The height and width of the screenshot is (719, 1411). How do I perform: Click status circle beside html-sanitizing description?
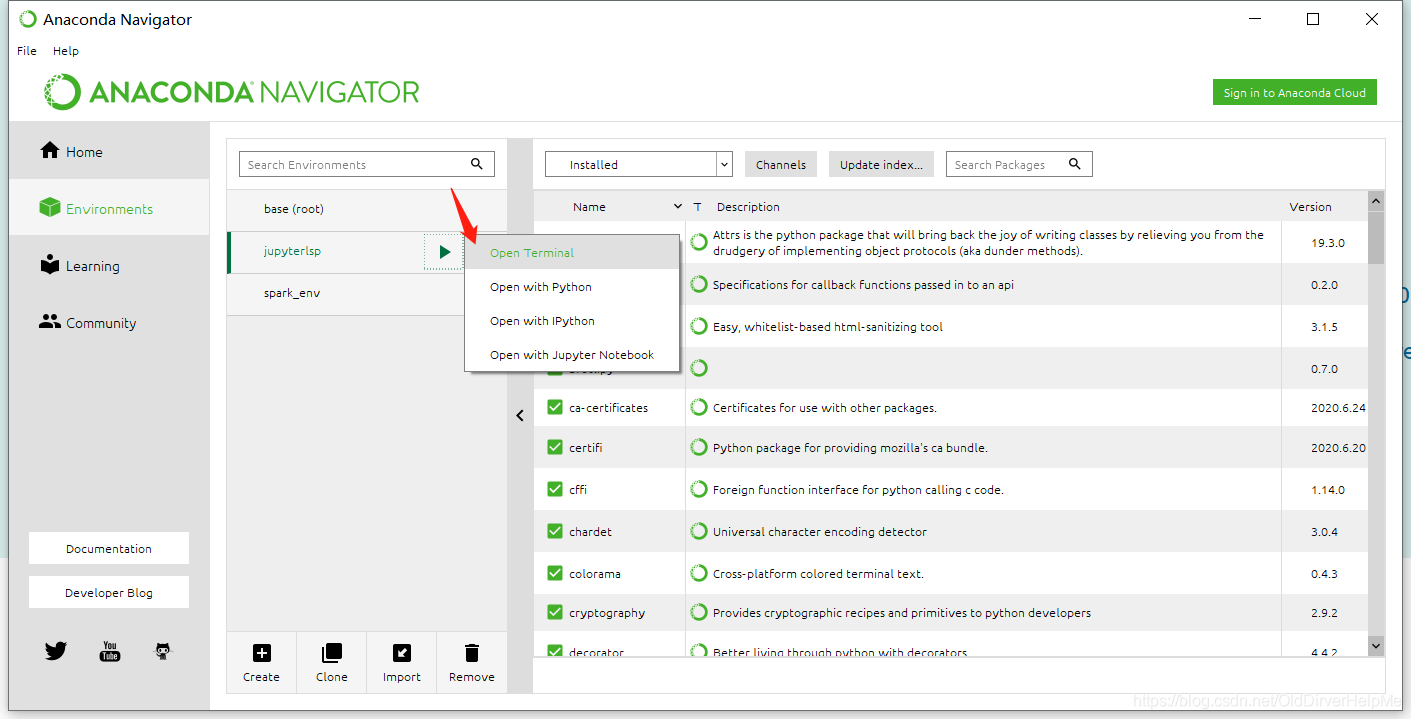pos(699,326)
